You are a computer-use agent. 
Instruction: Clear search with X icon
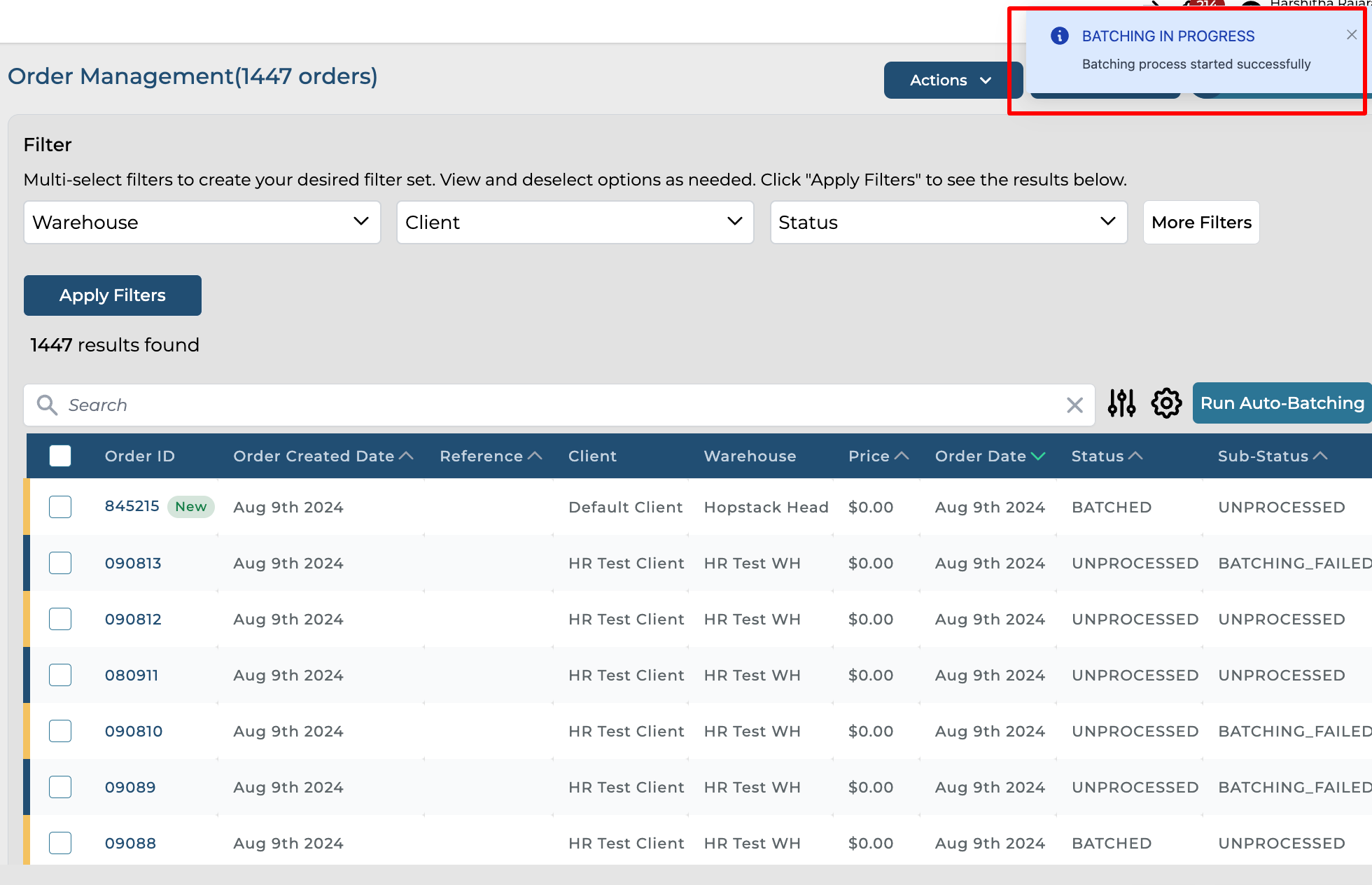[x=1074, y=405]
